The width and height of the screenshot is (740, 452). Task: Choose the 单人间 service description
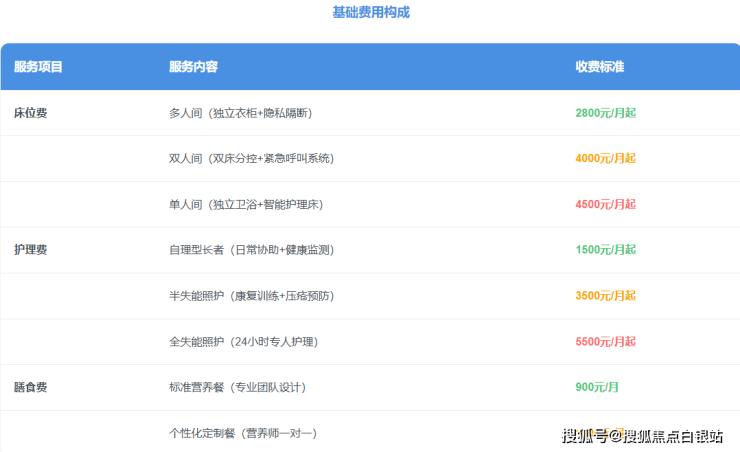tap(246, 205)
